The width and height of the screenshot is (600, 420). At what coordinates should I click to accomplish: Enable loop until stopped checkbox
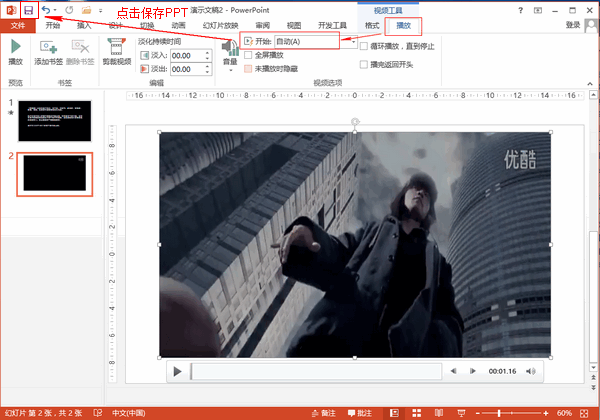(x=364, y=46)
